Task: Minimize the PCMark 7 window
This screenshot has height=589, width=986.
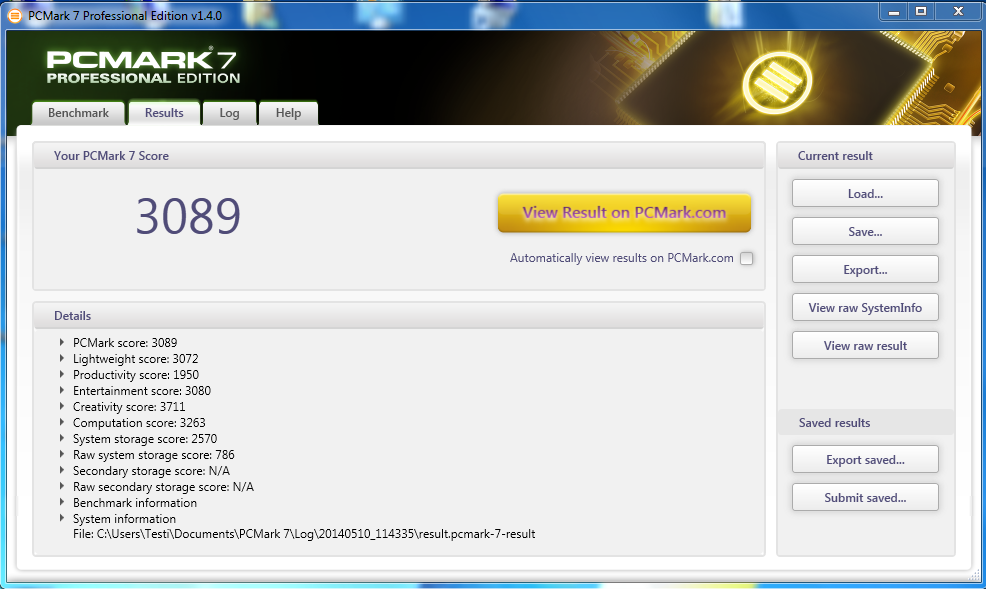Action: point(894,11)
